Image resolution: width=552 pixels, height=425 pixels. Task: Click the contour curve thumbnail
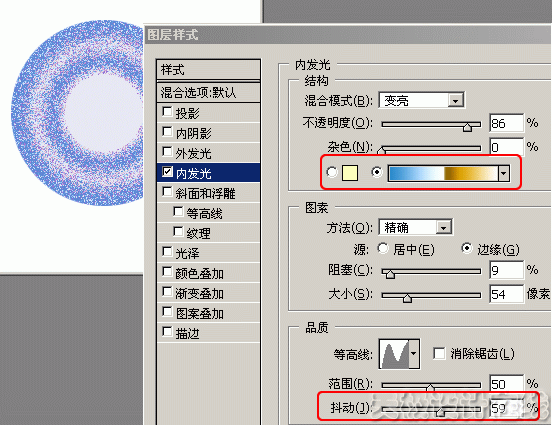tap(394, 354)
